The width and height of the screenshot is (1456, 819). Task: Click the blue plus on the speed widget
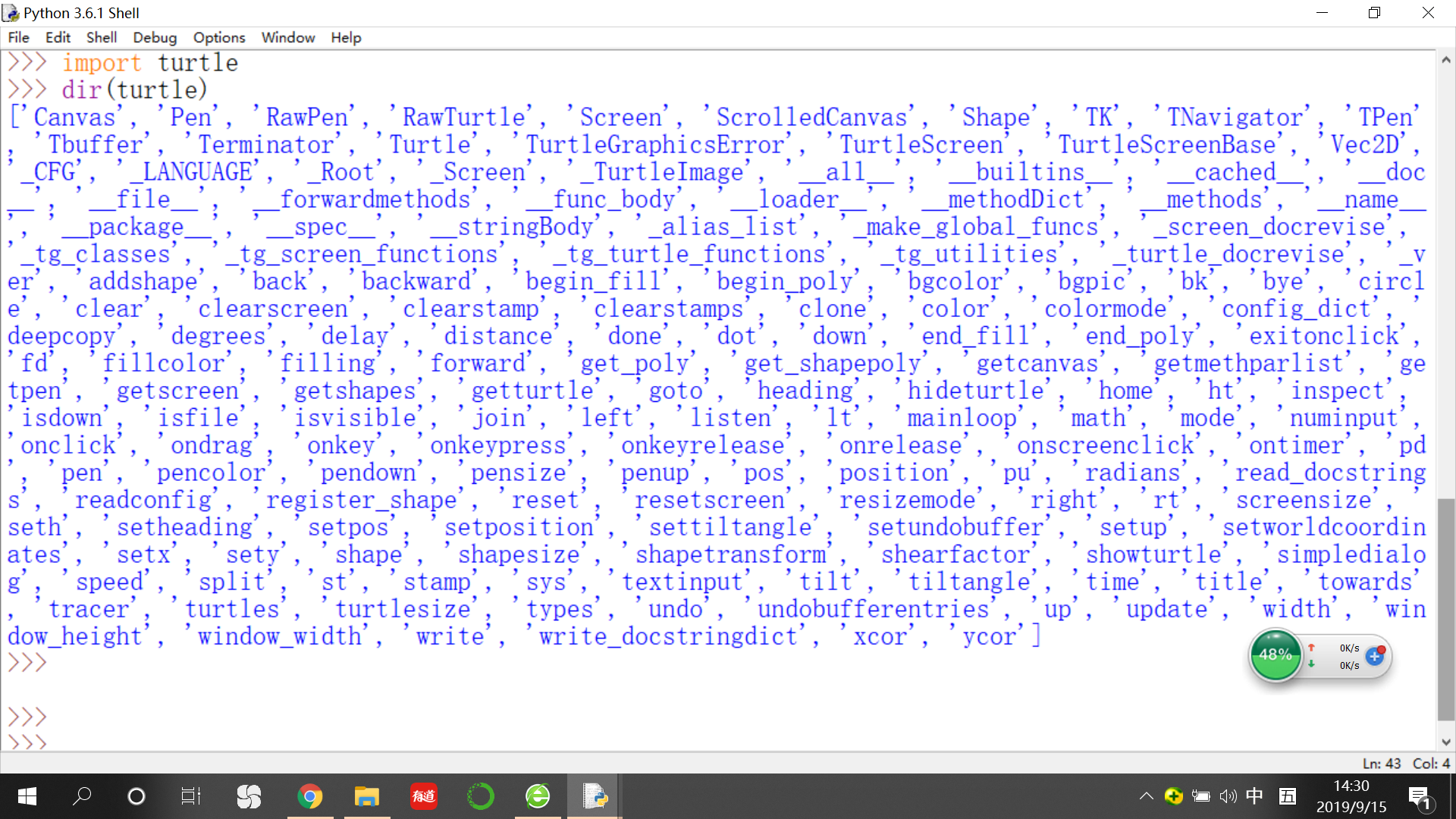[1375, 657]
